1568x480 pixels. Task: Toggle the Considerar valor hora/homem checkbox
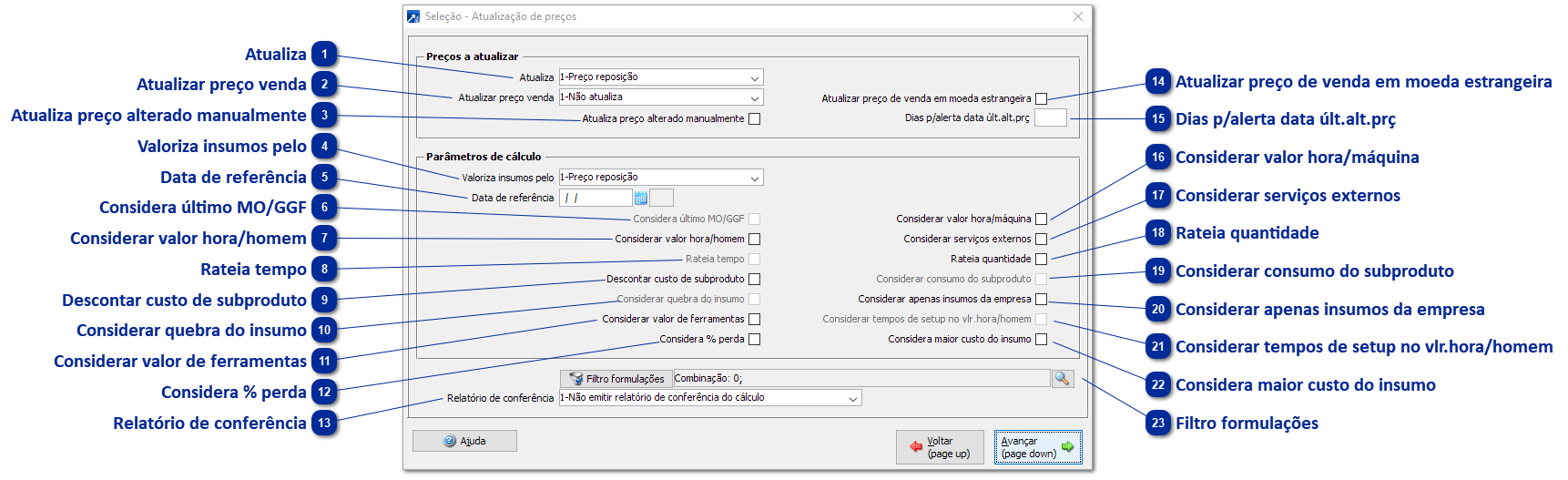click(754, 239)
